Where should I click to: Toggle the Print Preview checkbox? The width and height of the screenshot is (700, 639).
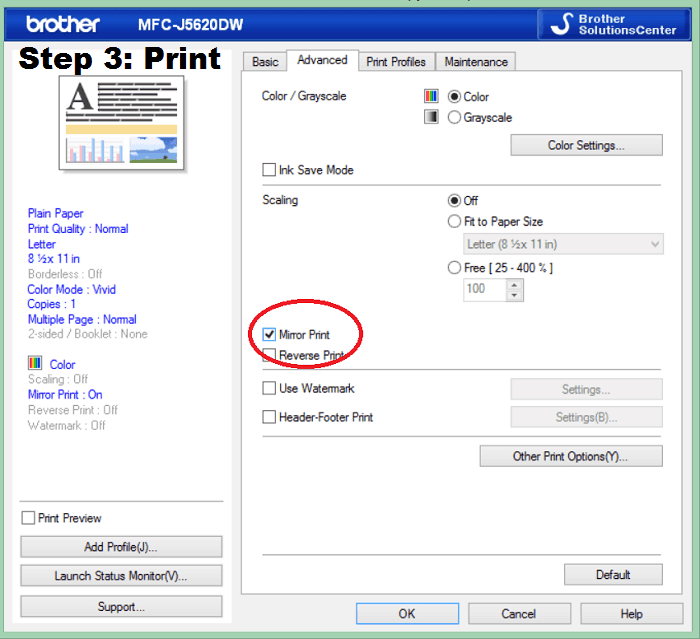coord(28,518)
